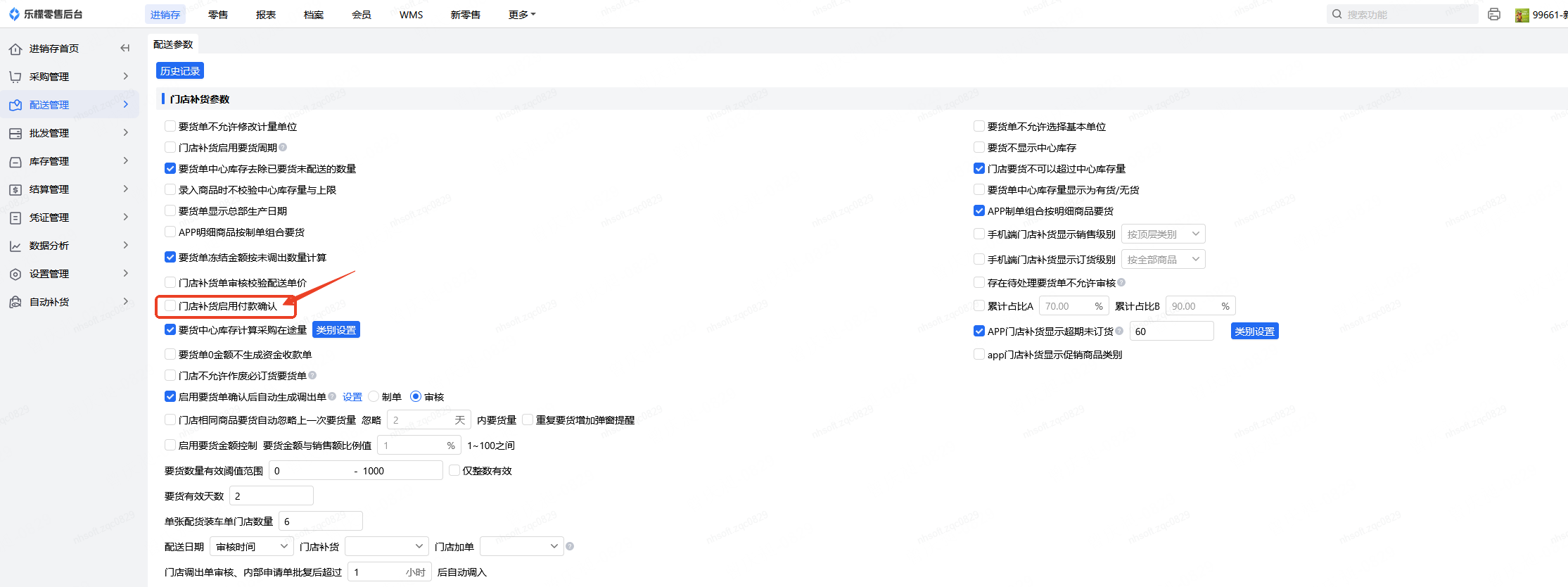Viewport: 1568px width, 587px height.
Task: Click the 采购管理 shopping cart icon
Action: [x=15, y=77]
